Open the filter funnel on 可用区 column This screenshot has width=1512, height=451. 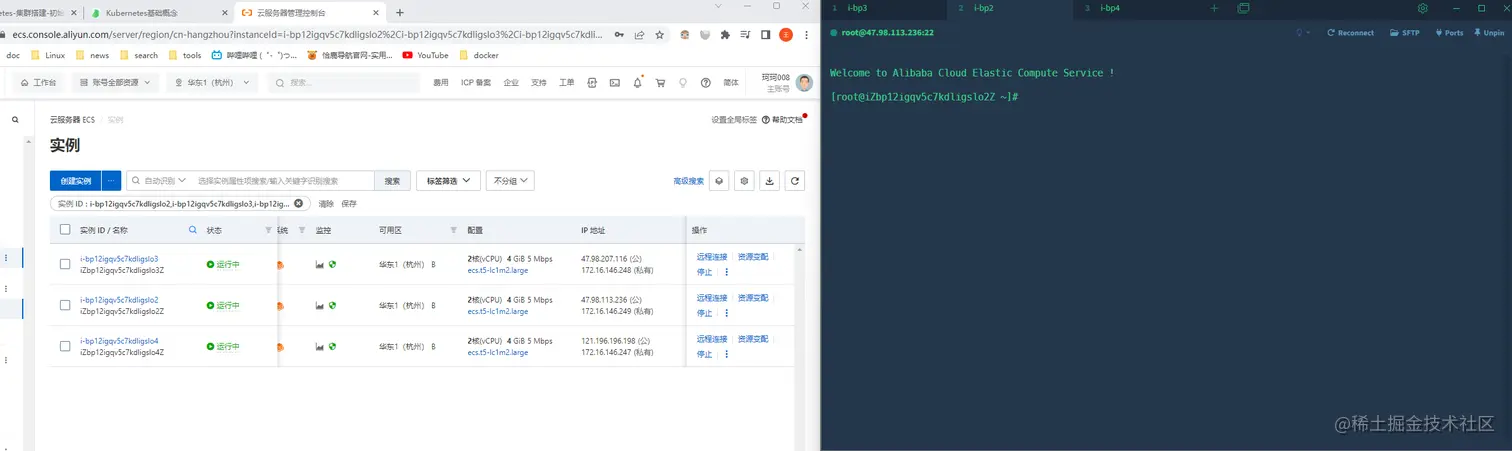[x=455, y=230]
